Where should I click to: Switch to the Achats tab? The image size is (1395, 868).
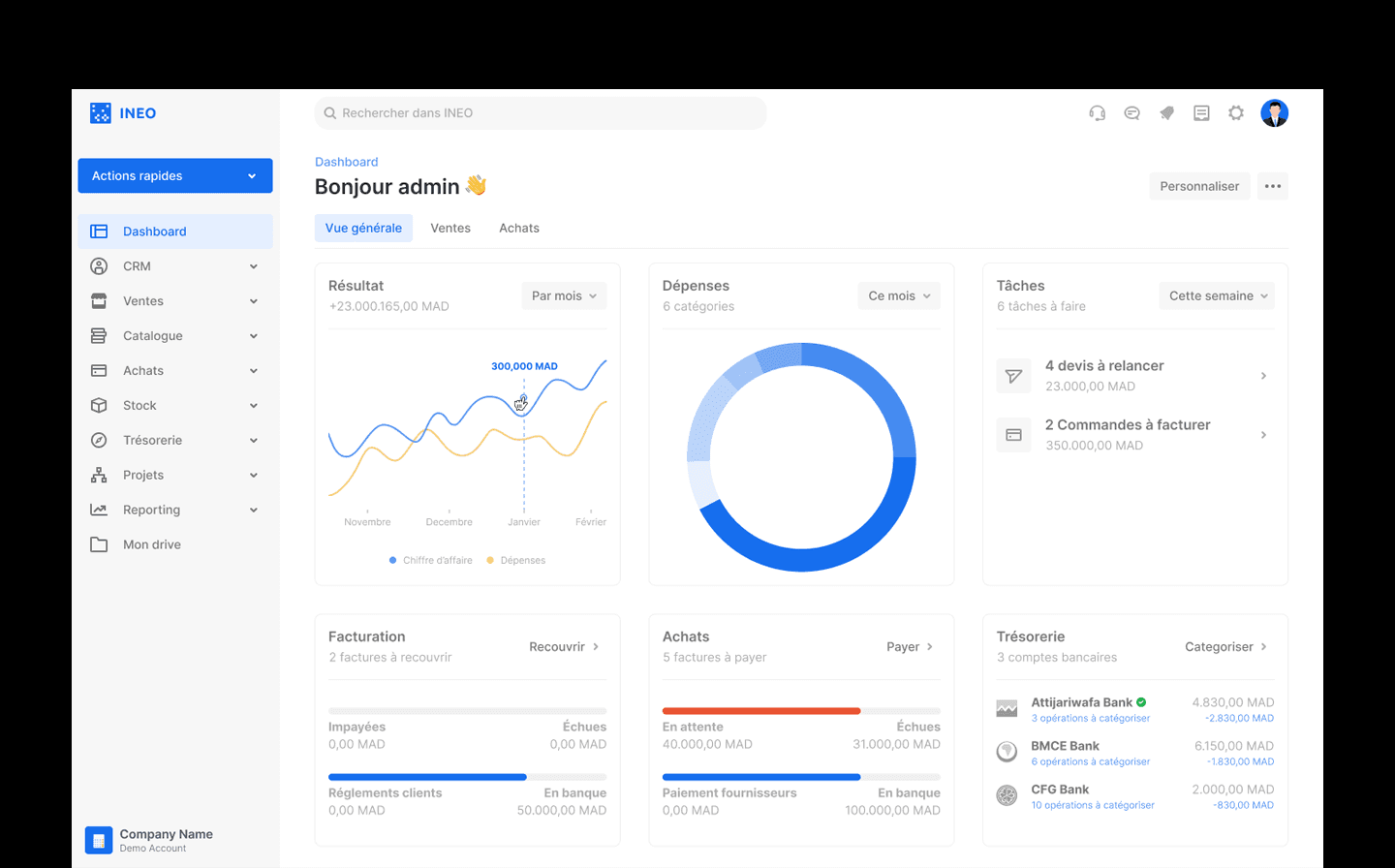pos(519,228)
